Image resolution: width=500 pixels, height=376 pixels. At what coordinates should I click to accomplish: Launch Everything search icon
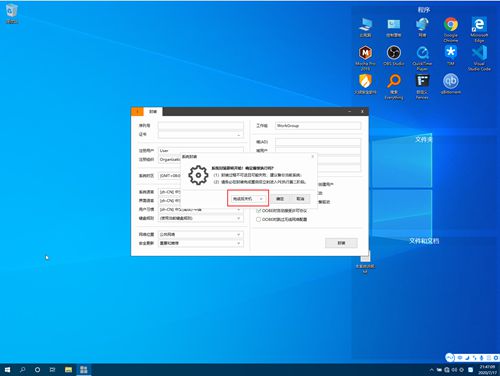pos(394,86)
